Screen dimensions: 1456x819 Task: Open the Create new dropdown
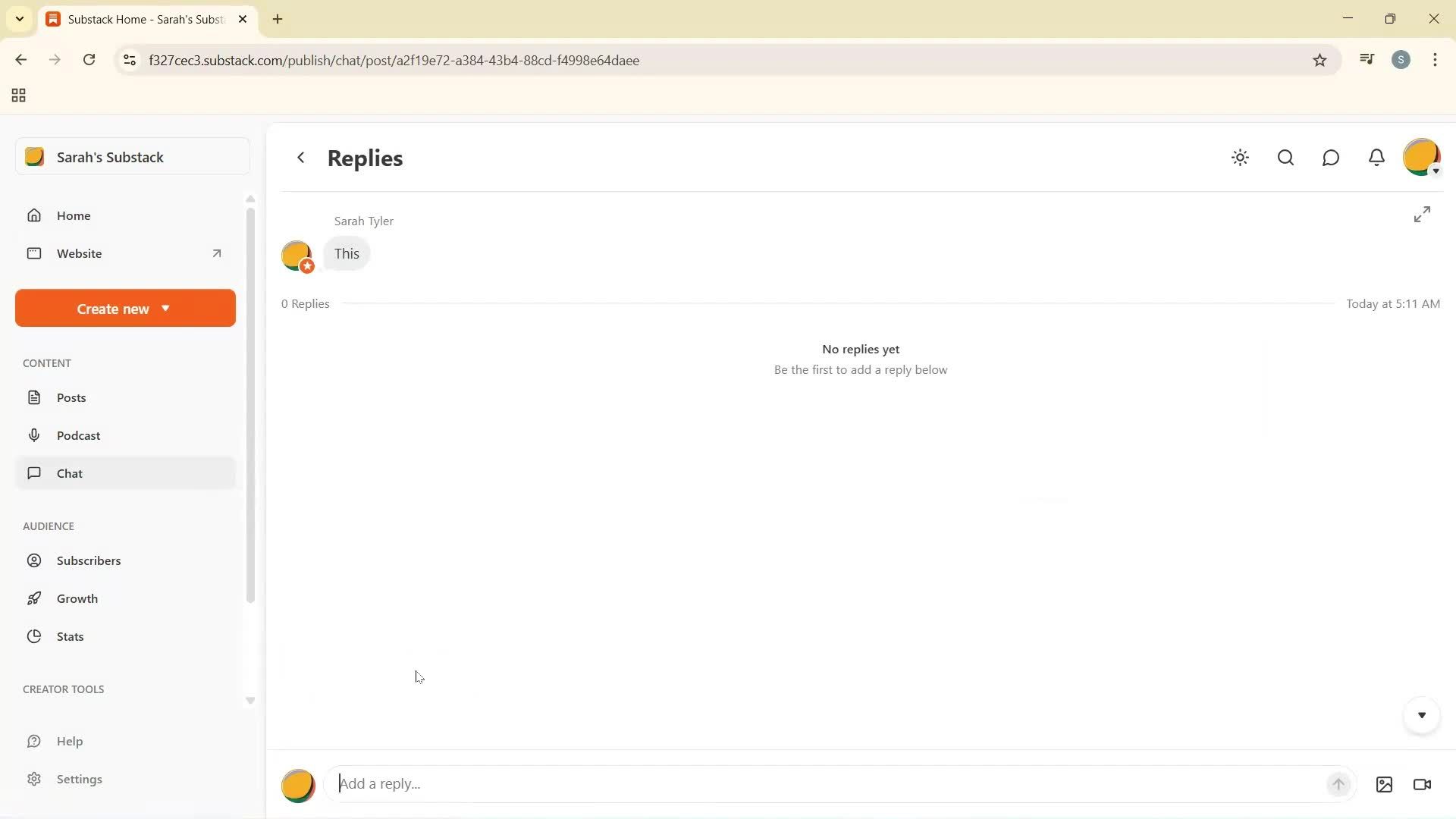click(124, 308)
